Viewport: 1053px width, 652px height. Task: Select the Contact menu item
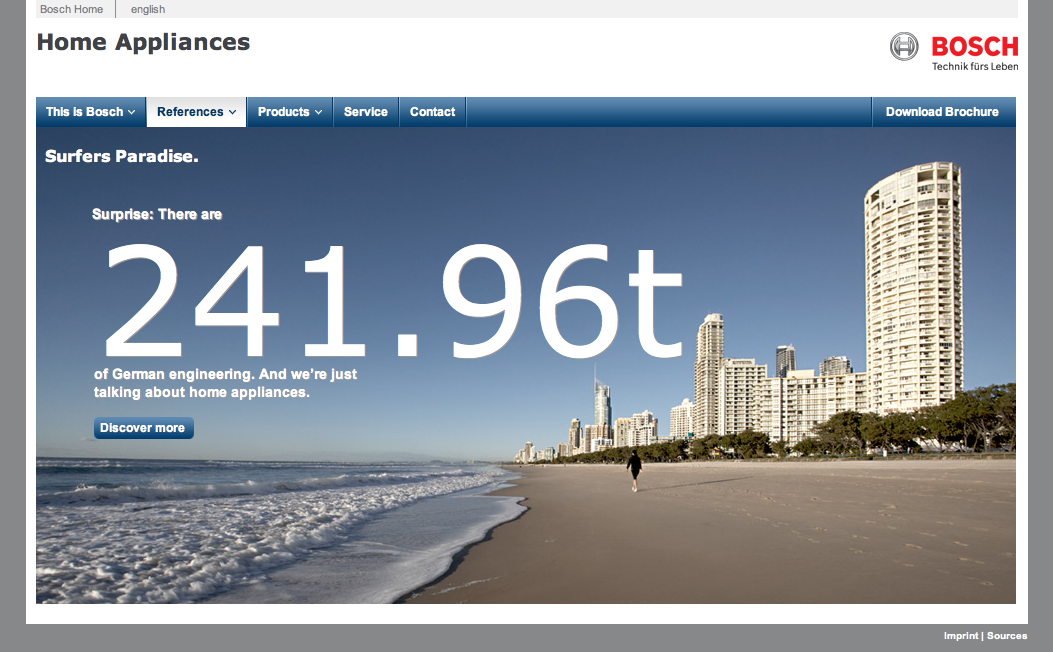click(432, 112)
